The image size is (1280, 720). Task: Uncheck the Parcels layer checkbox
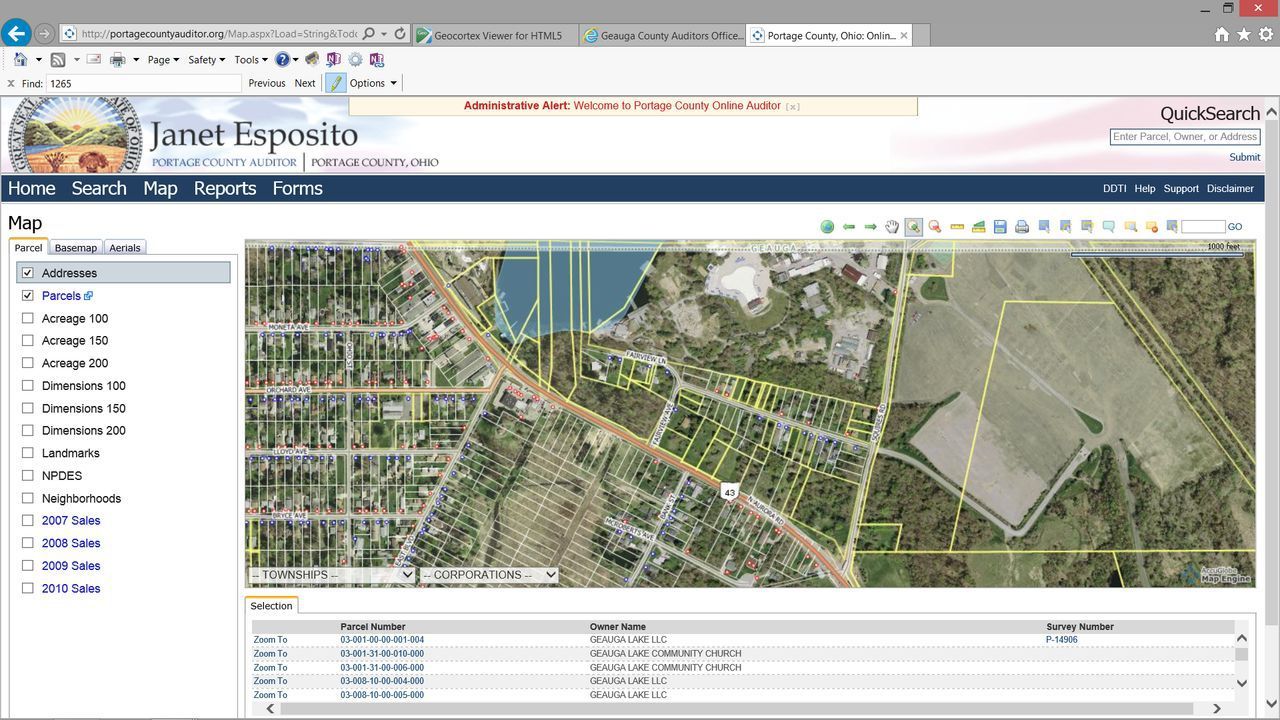pos(28,296)
